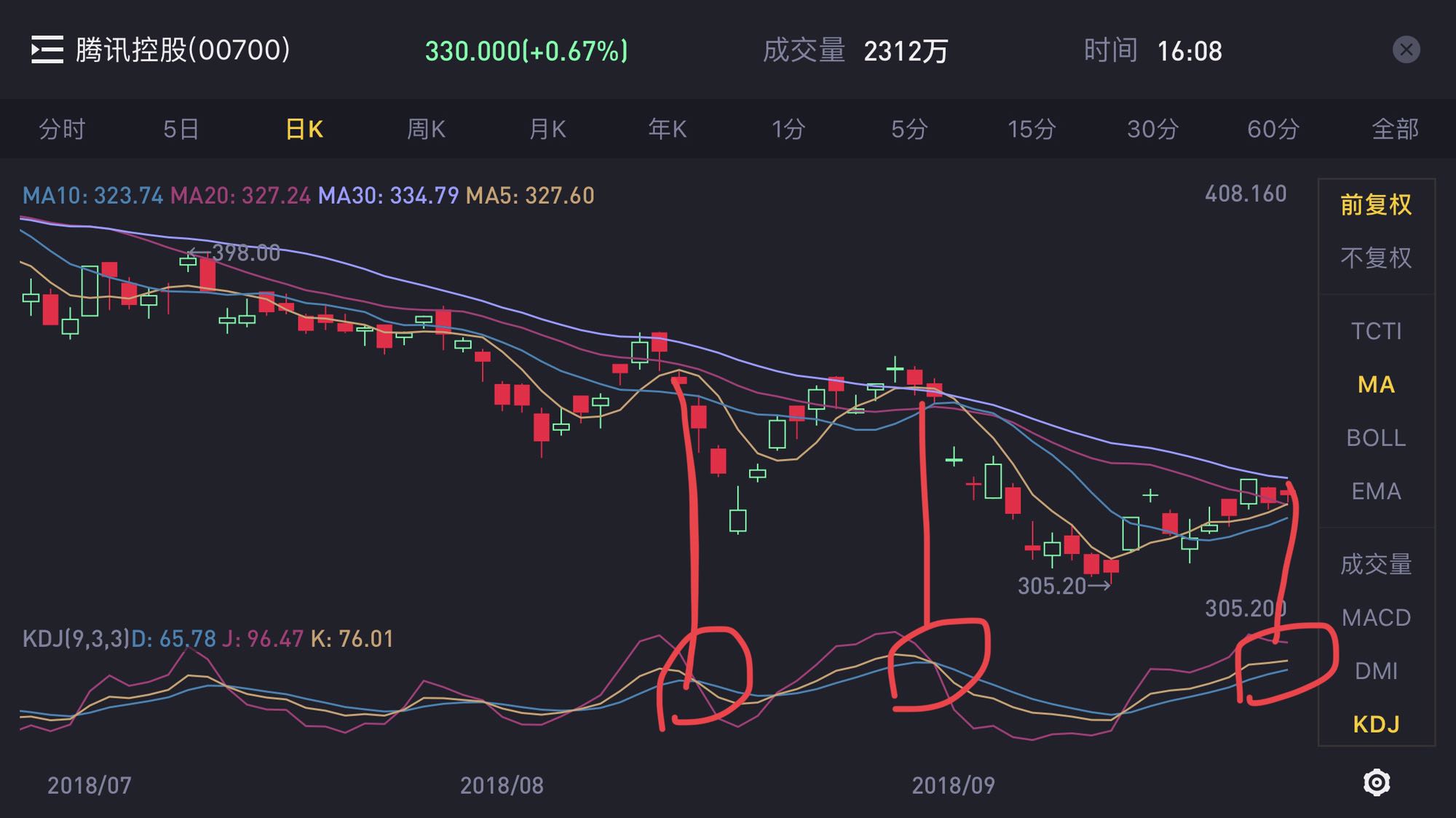Viewport: 1456px width, 818px height.
Task: Tap the MA30: 334.79 legend
Action: click(389, 196)
